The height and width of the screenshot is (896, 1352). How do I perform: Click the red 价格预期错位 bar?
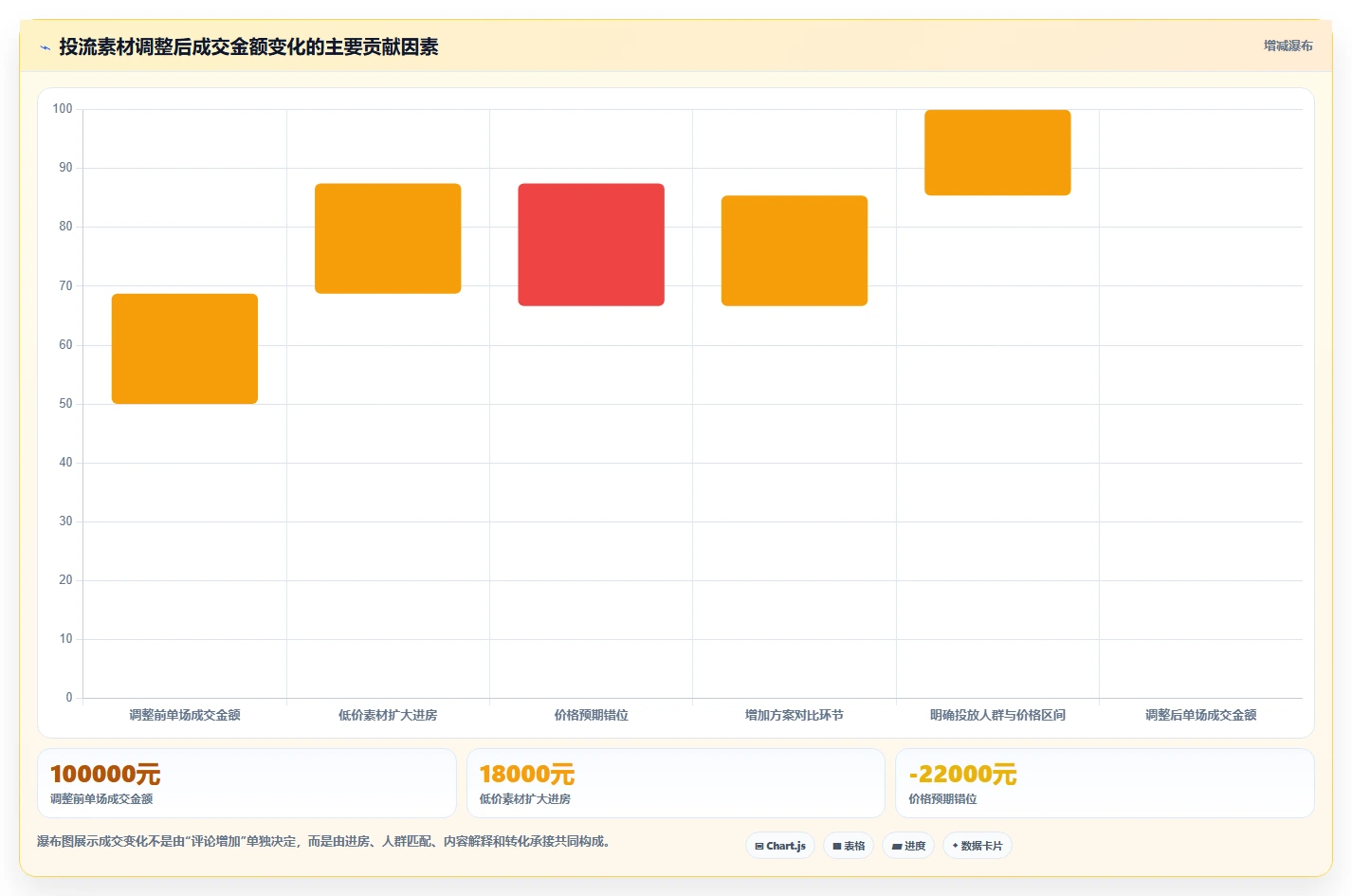(x=591, y=245)
